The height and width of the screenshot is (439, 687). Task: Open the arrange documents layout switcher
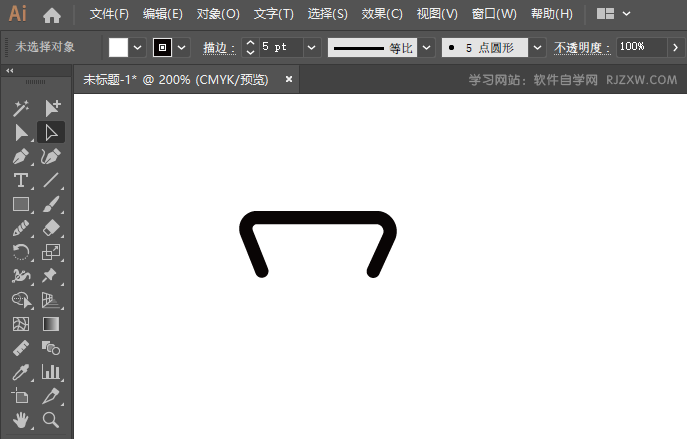pos(613,14)
